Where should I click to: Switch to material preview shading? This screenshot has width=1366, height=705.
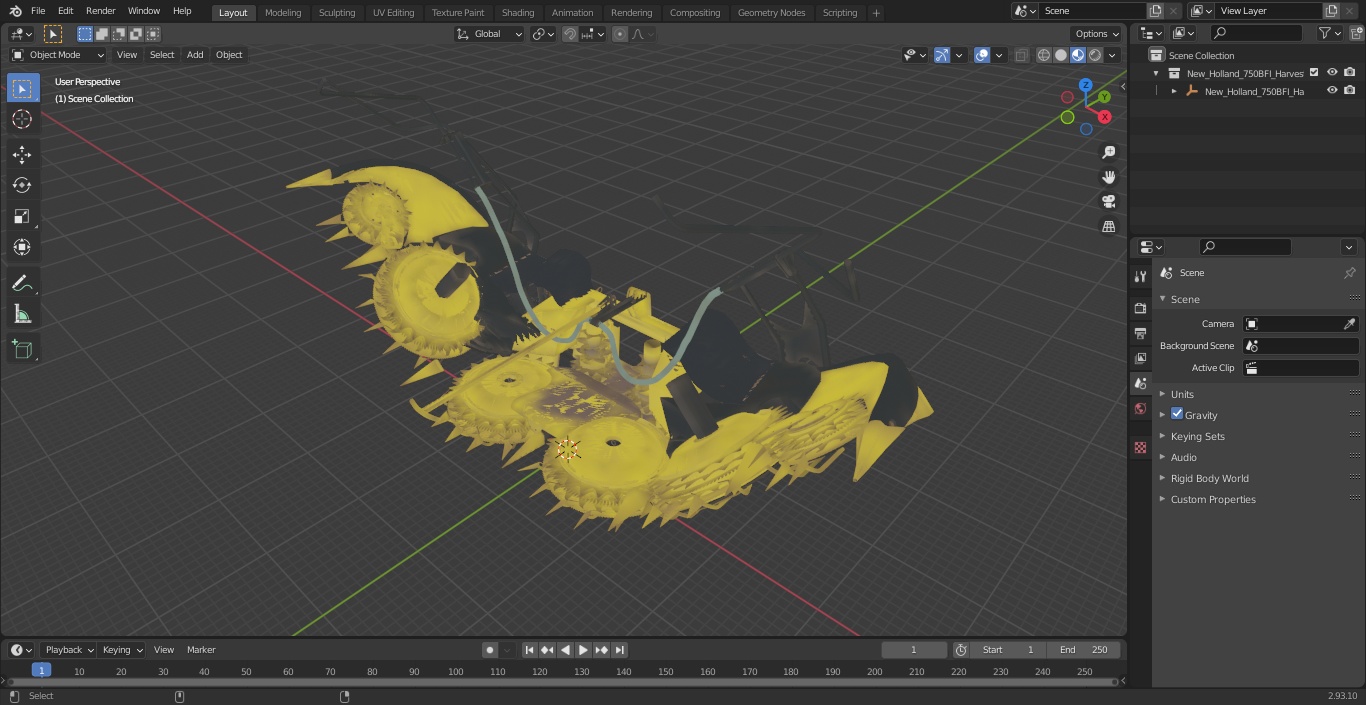click(1078, 55)
